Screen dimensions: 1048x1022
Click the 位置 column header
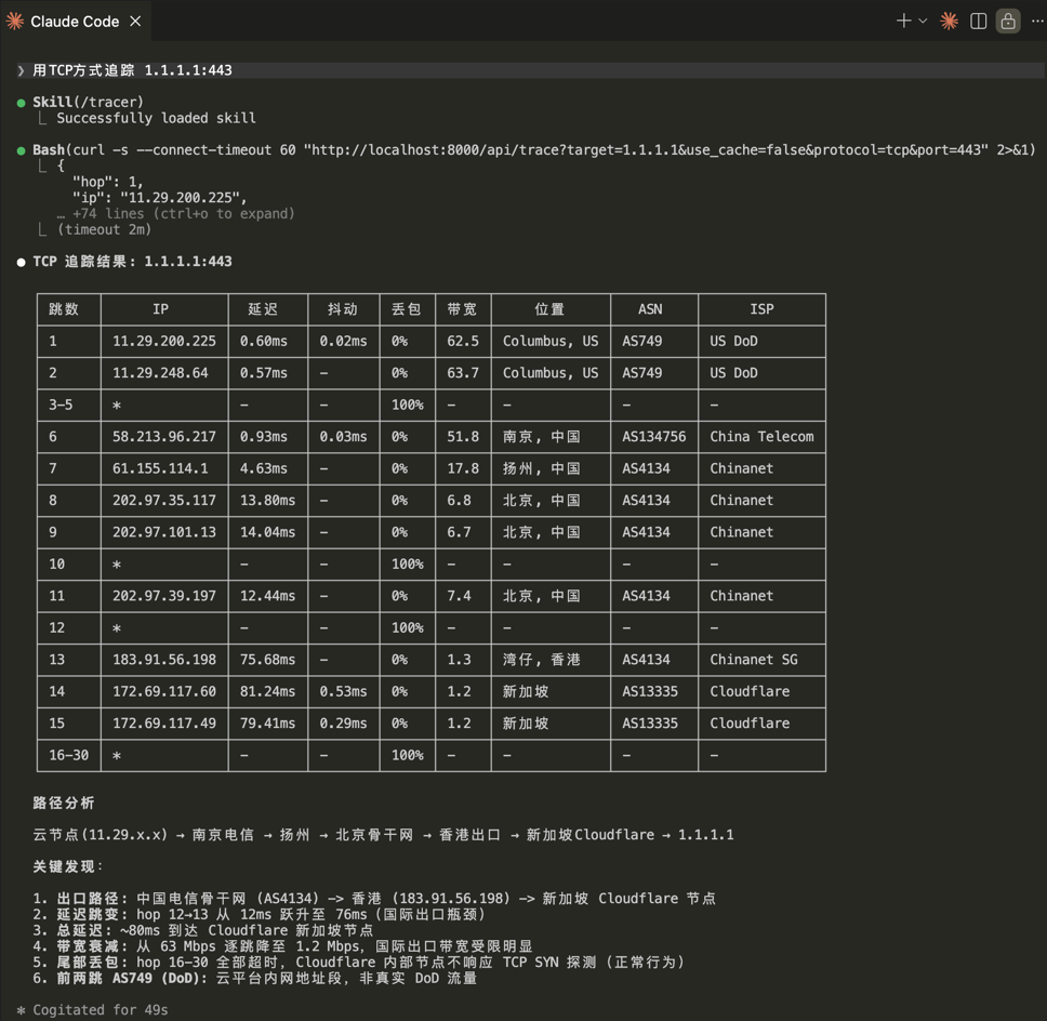(551, 309)
